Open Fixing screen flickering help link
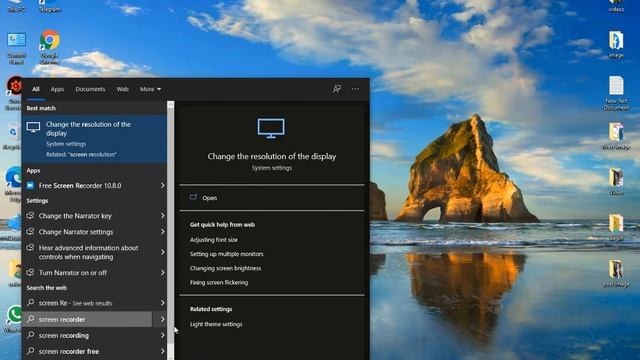The height and width of the screenshot is (360, 640). click(219, 282)
